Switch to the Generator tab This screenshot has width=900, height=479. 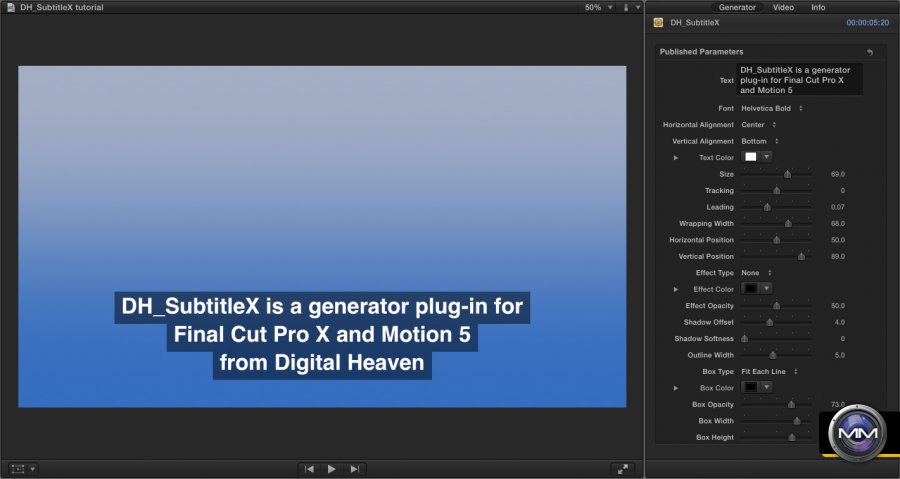pos(737,7)
